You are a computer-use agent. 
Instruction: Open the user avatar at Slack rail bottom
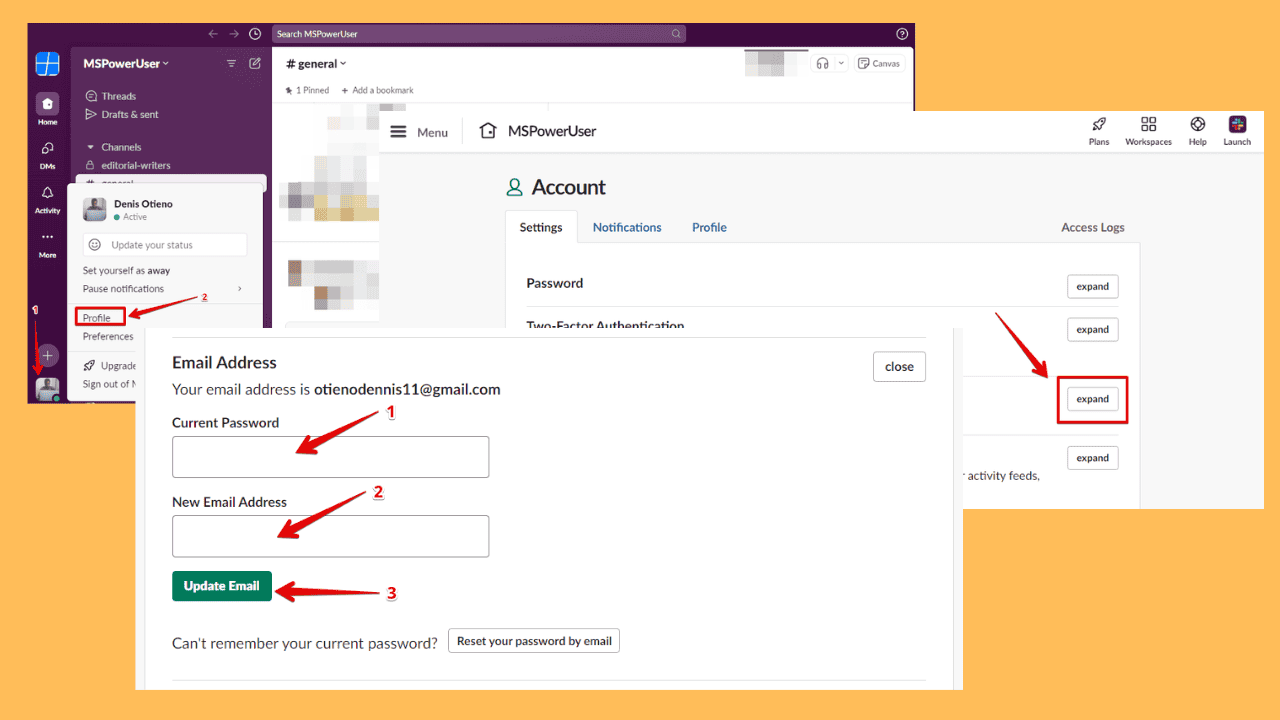pos(47,389)
